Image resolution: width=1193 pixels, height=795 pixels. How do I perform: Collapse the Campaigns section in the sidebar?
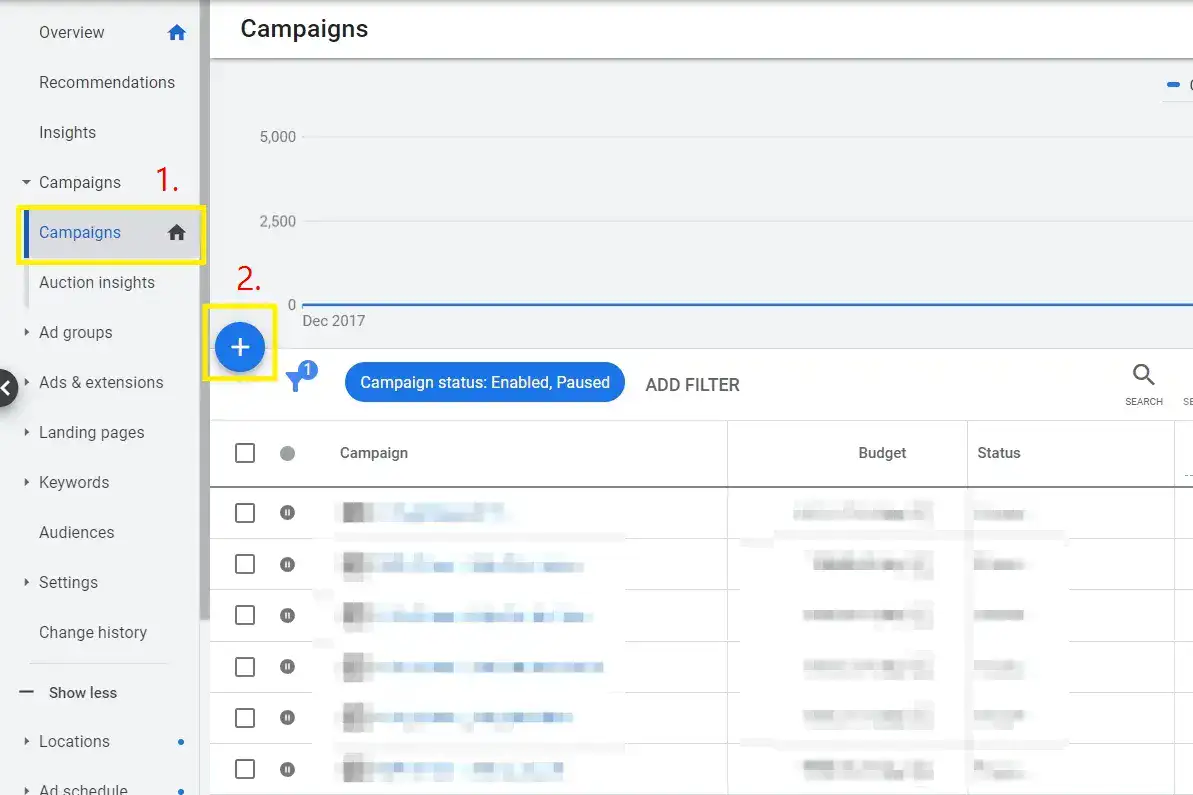[24, 182]
